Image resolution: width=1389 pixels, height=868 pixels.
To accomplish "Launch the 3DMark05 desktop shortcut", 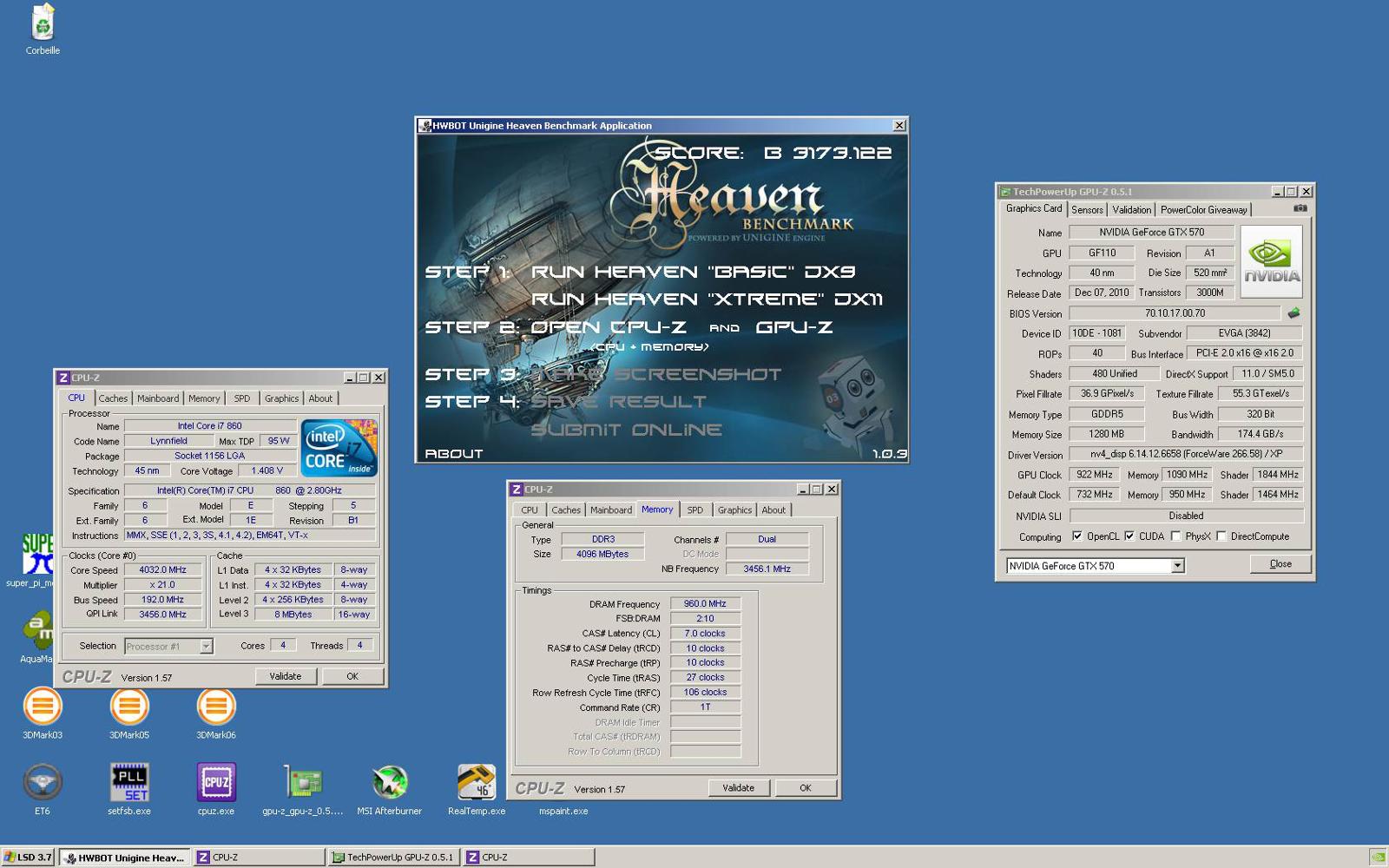I will [x=129, y=707].
